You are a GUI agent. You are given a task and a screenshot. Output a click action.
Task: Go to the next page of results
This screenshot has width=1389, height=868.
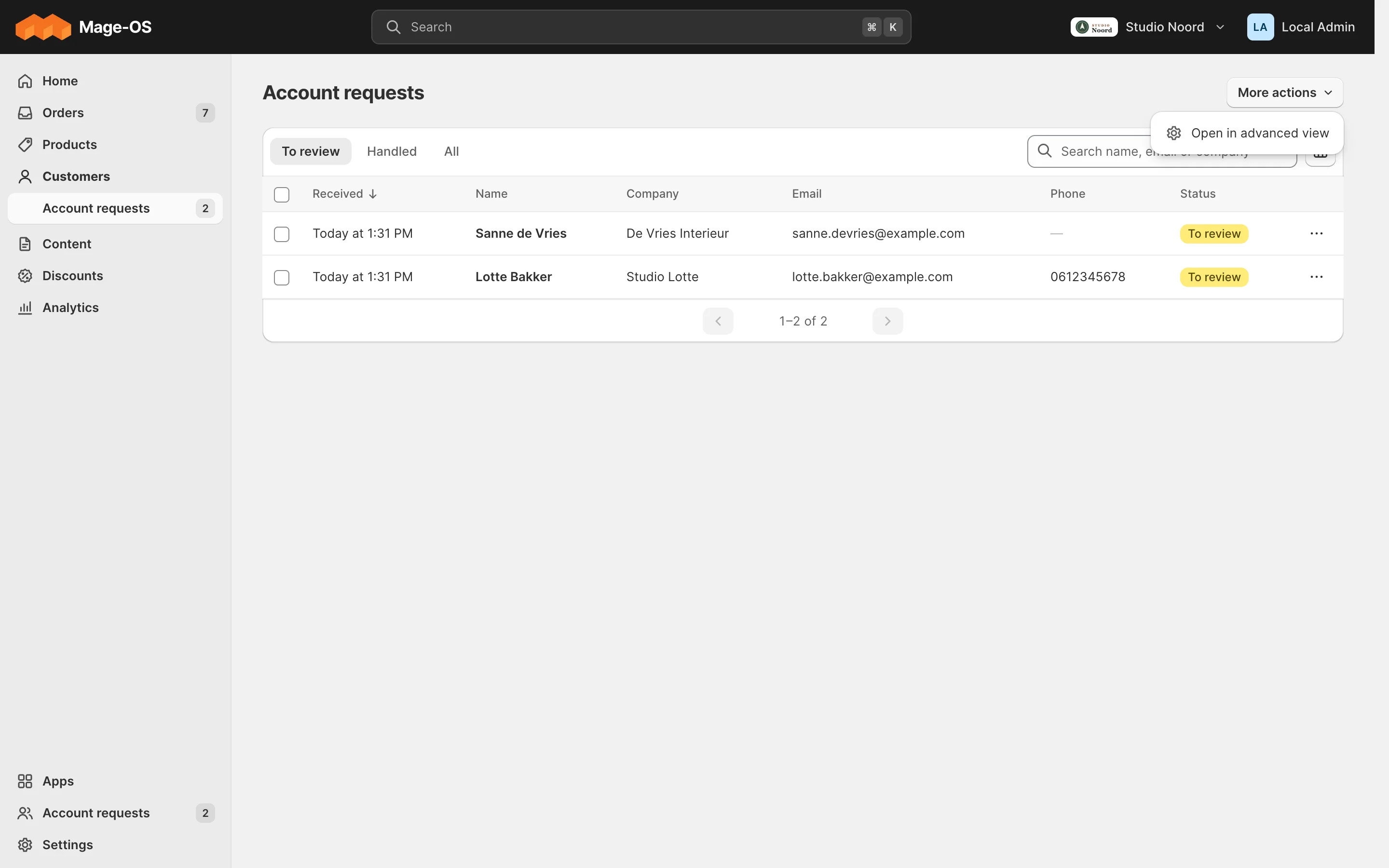pos(887,321)
